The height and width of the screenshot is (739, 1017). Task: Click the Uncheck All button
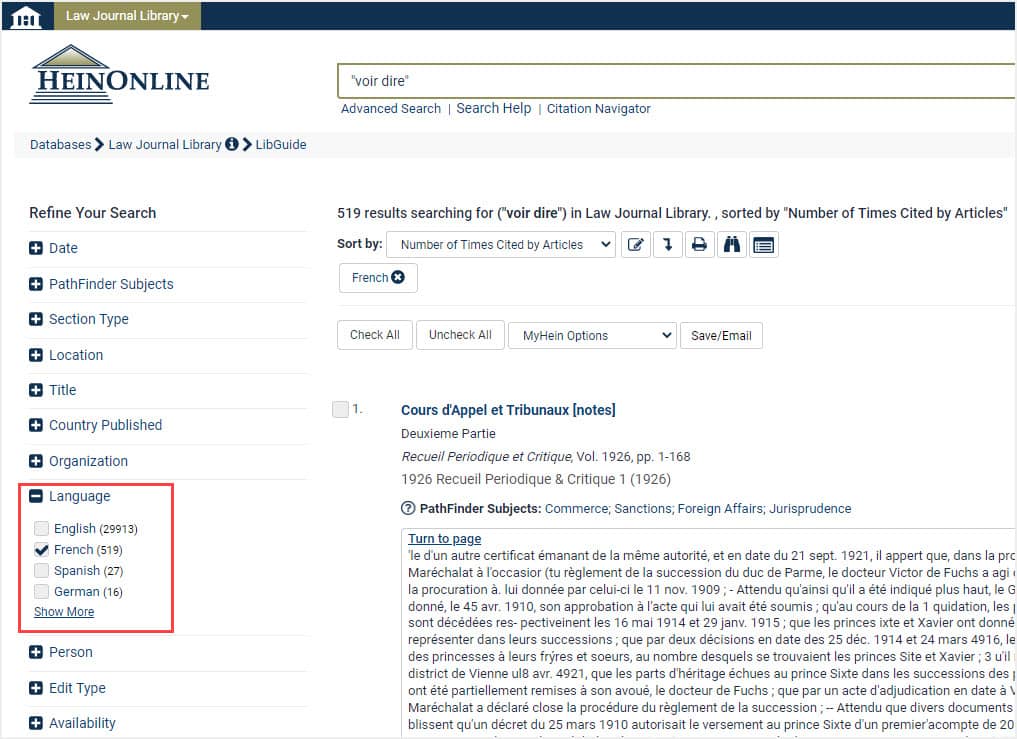[461, 335]
